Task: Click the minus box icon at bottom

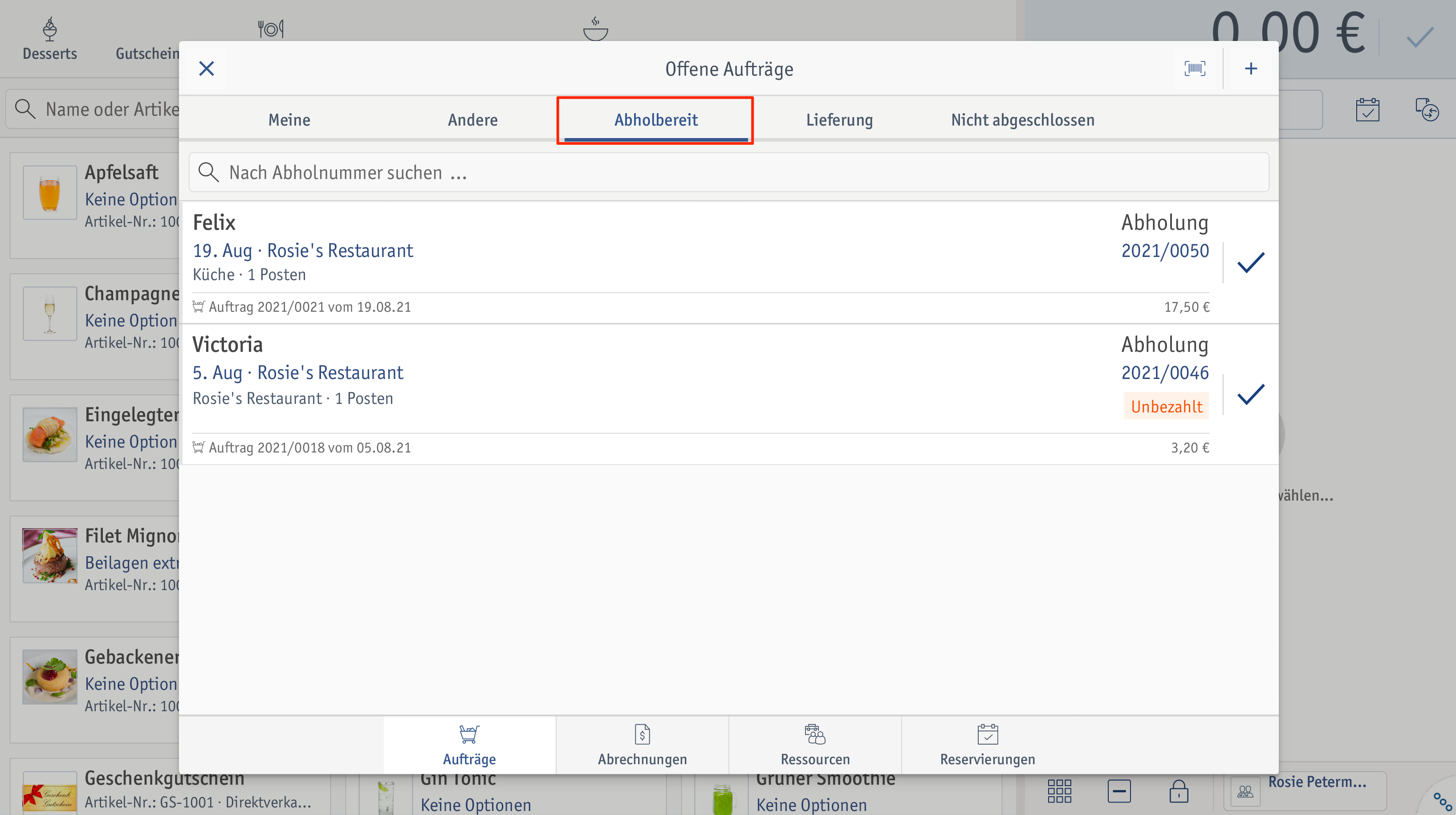Action: 1119,791
